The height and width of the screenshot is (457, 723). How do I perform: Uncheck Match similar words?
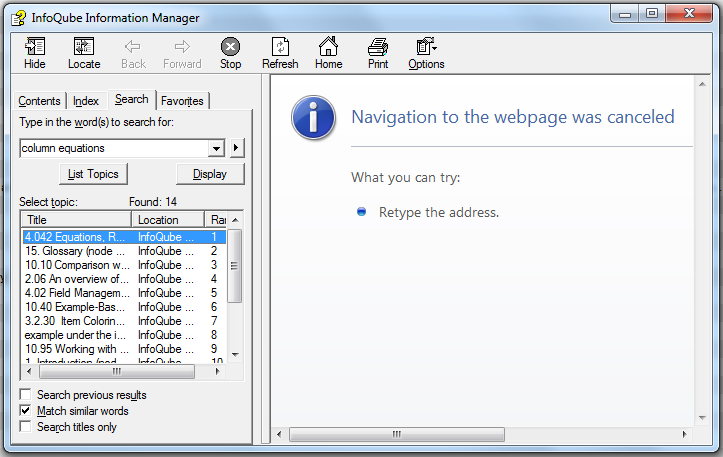tap(25, 410)
